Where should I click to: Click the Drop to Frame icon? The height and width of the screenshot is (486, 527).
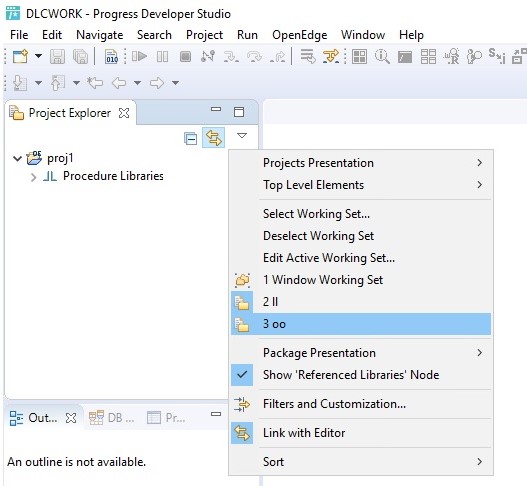[308, 56]
